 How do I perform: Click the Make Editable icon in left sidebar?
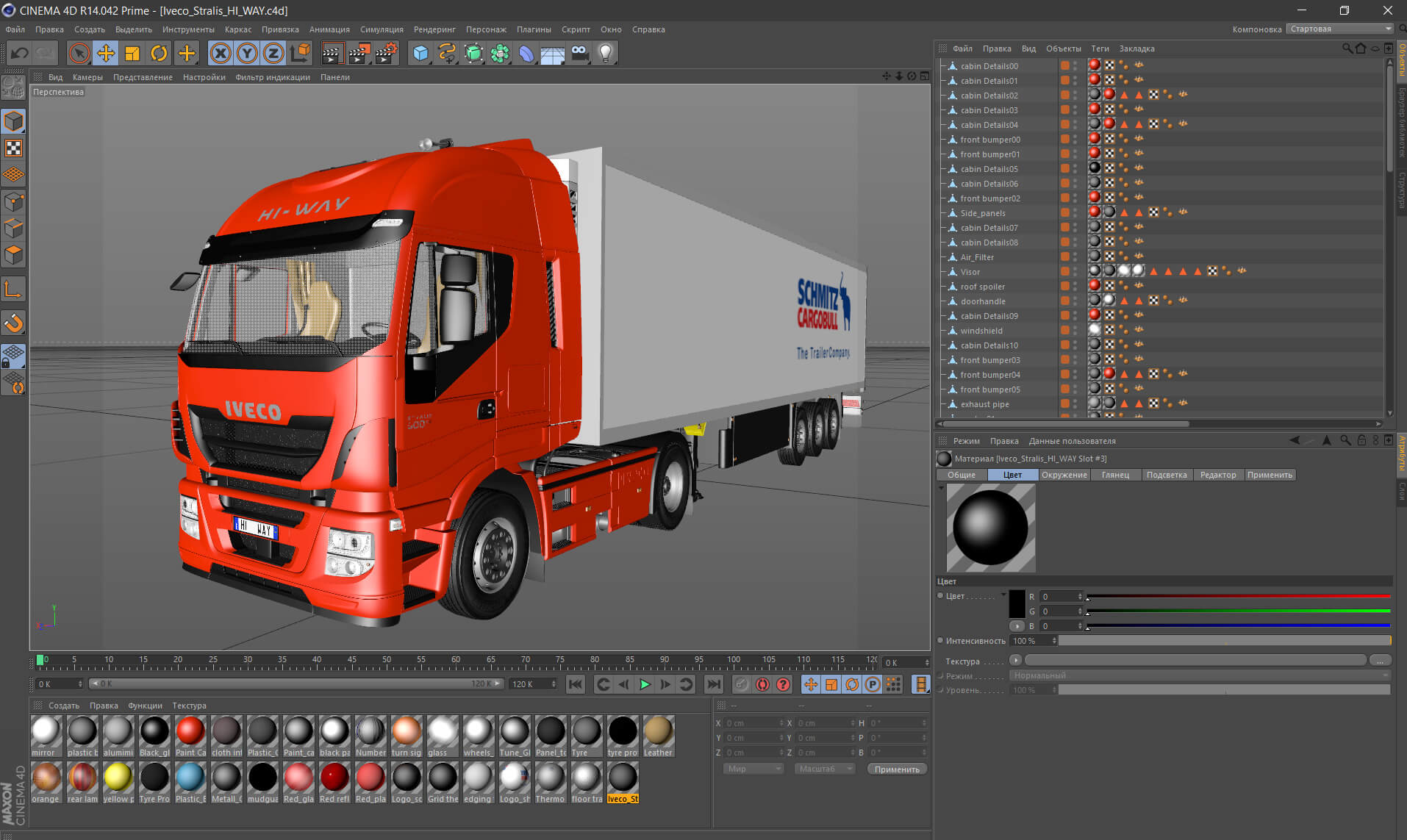13,87
